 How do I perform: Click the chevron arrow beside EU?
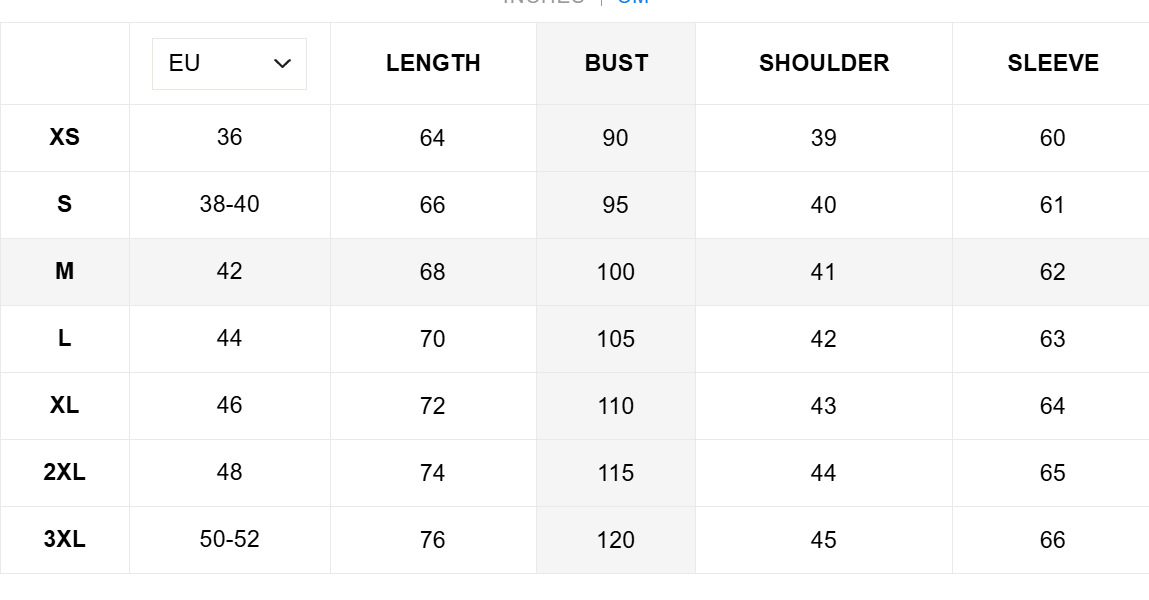[282, 64]
